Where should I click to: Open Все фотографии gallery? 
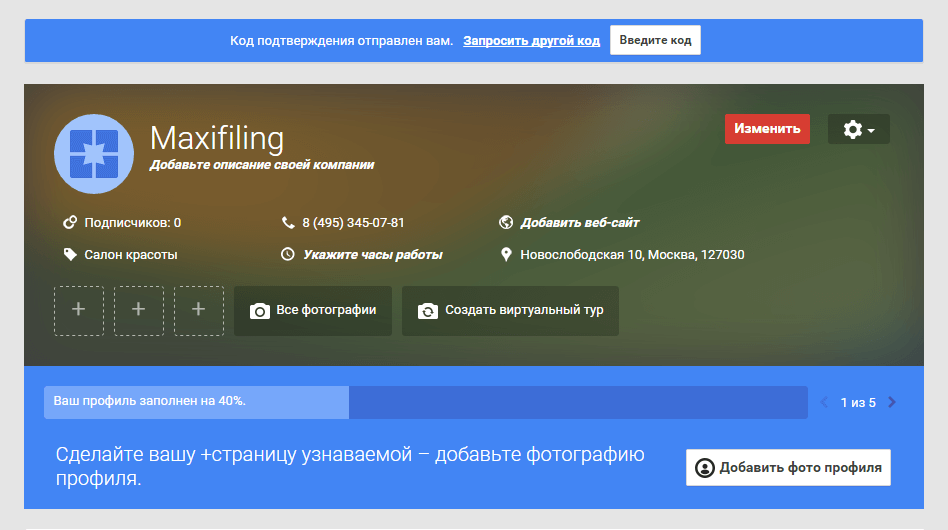tap(313, 310)
